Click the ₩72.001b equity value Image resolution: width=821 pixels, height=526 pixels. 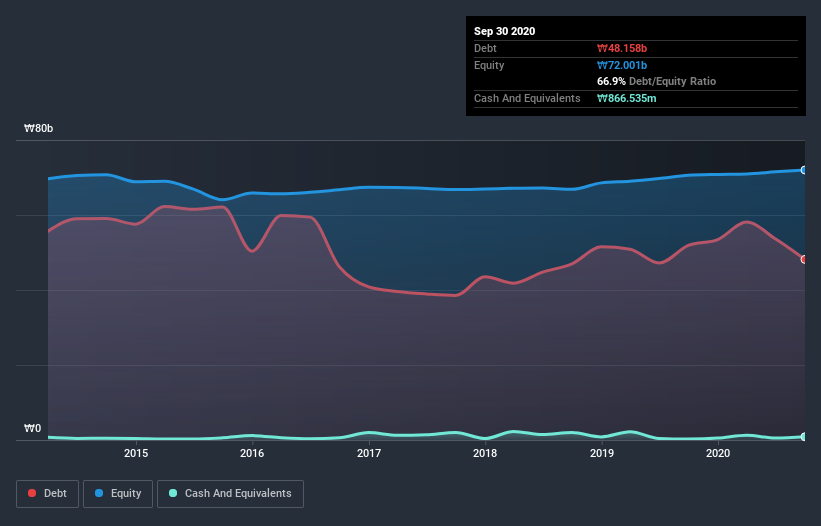tap(622, 65)
